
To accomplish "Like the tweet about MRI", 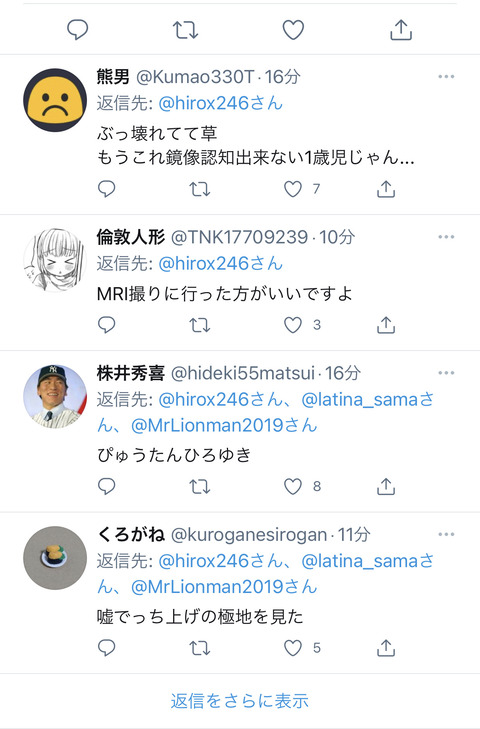I will tap(293, 325).
